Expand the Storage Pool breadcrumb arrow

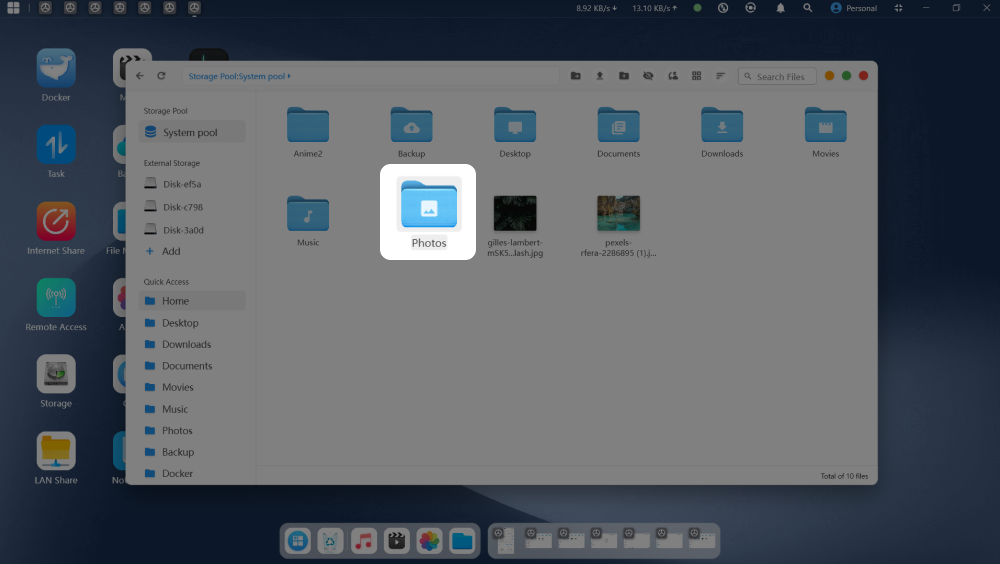(x=290, y=76)
